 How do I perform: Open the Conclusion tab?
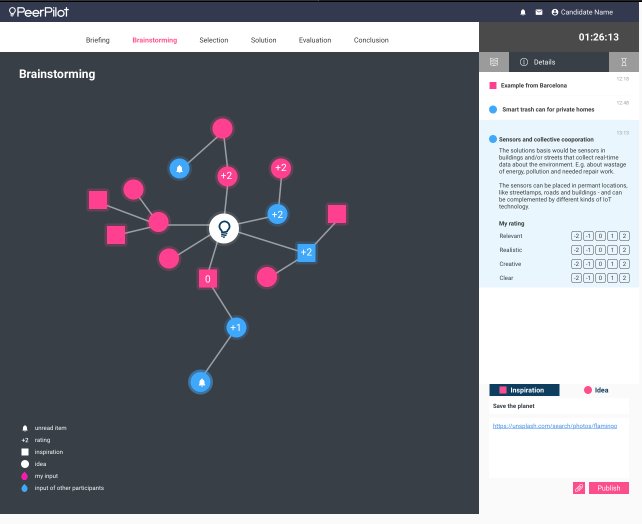click(371, 40)
